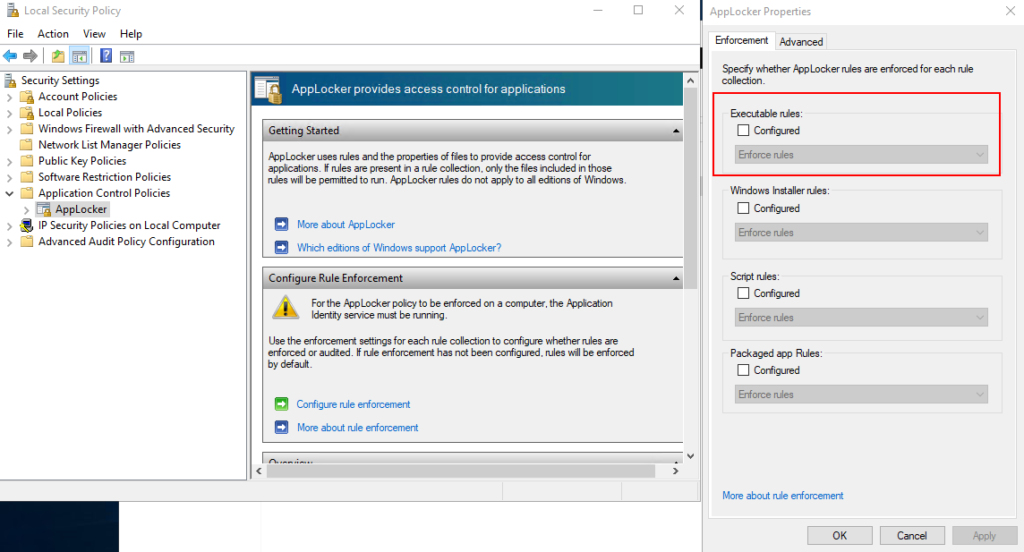The image size is (1024, 552).
Task: Check Configured under Windows Installer rules
Action: click(743, 208)
